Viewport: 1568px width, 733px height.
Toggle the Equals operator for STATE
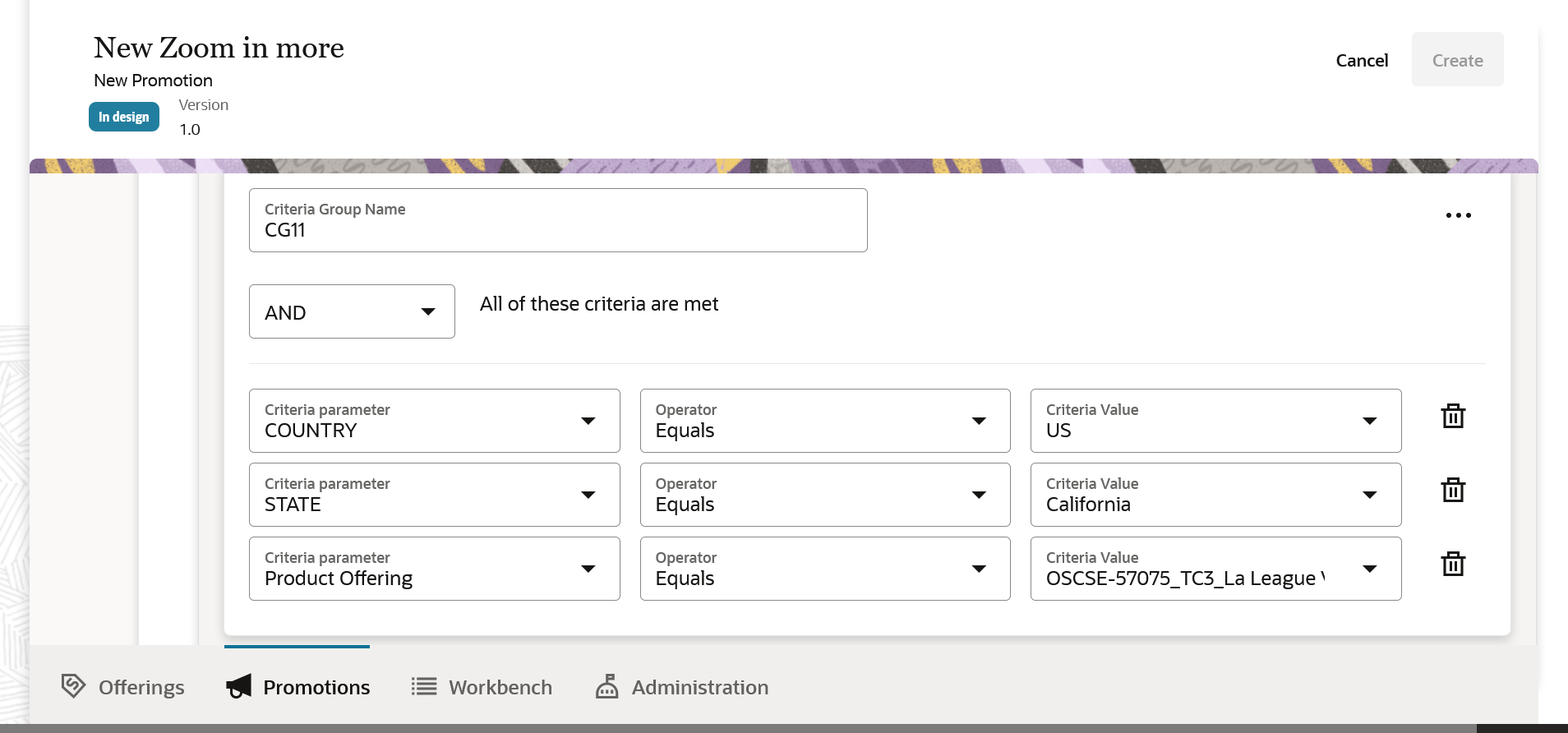pyautogui.click(x=824, y=495)
